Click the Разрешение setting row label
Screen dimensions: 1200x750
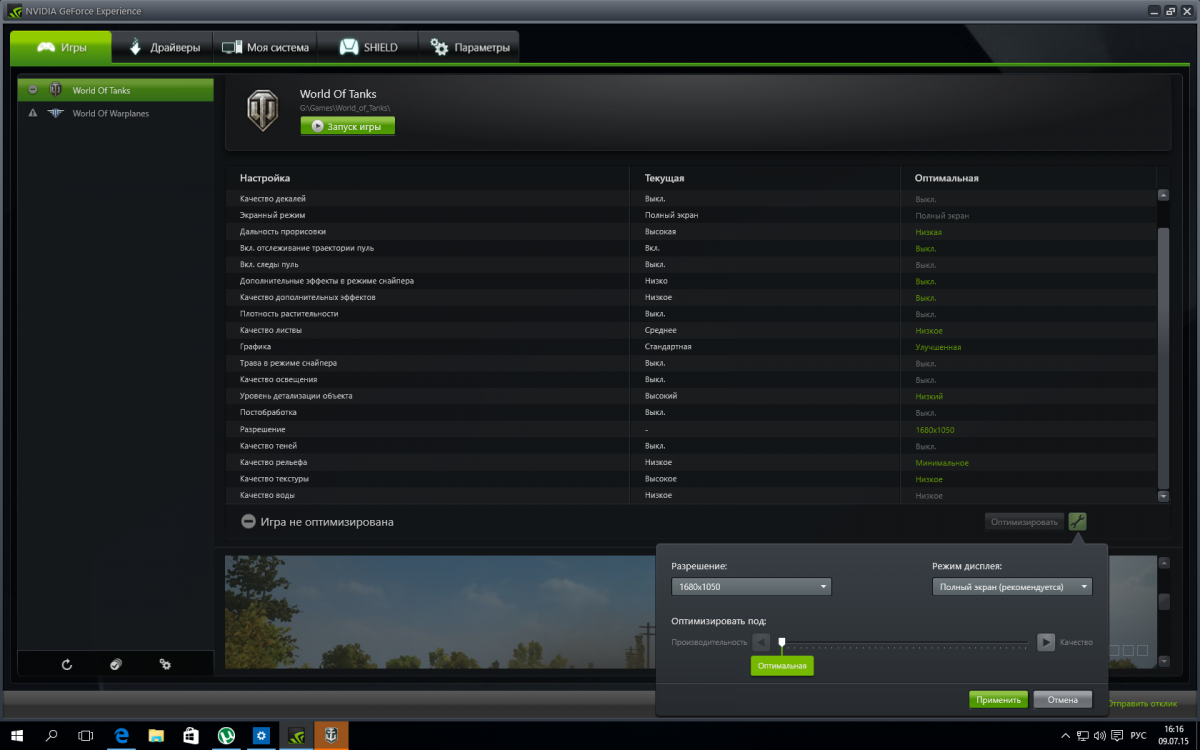(263, 430)
